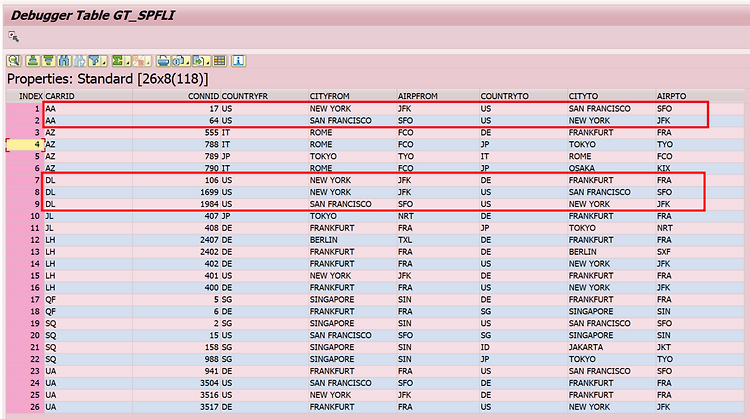Select row index 13
The height and width of the screenshot is (419, 750).
(25, 252)
